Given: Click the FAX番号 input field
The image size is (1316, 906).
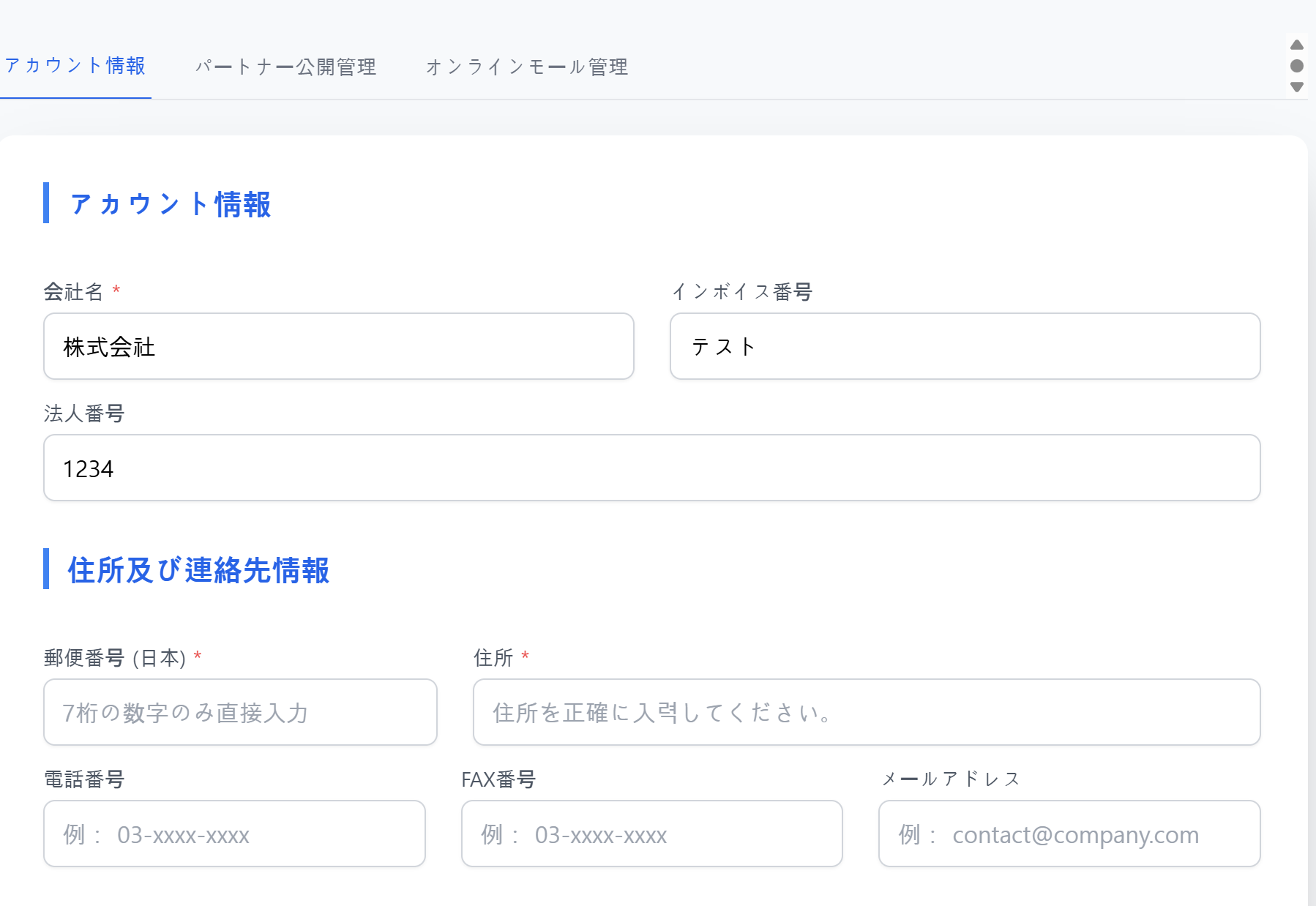Looking at the screenshot, I should pos(651,834).
